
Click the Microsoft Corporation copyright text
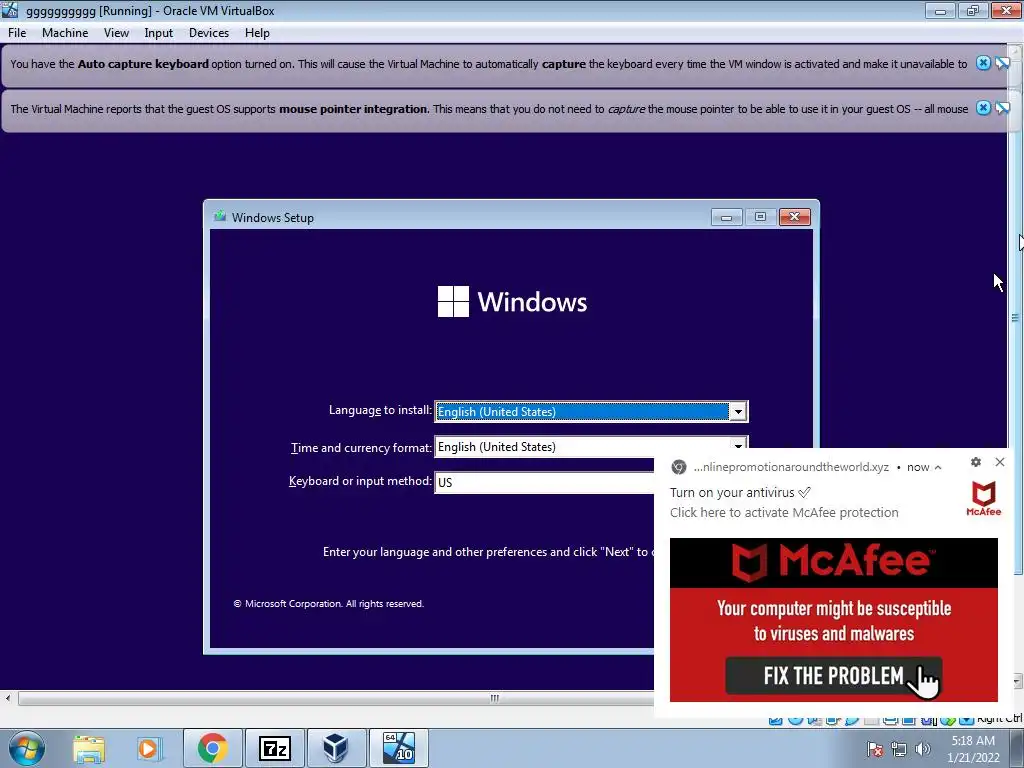pos(328,603)
